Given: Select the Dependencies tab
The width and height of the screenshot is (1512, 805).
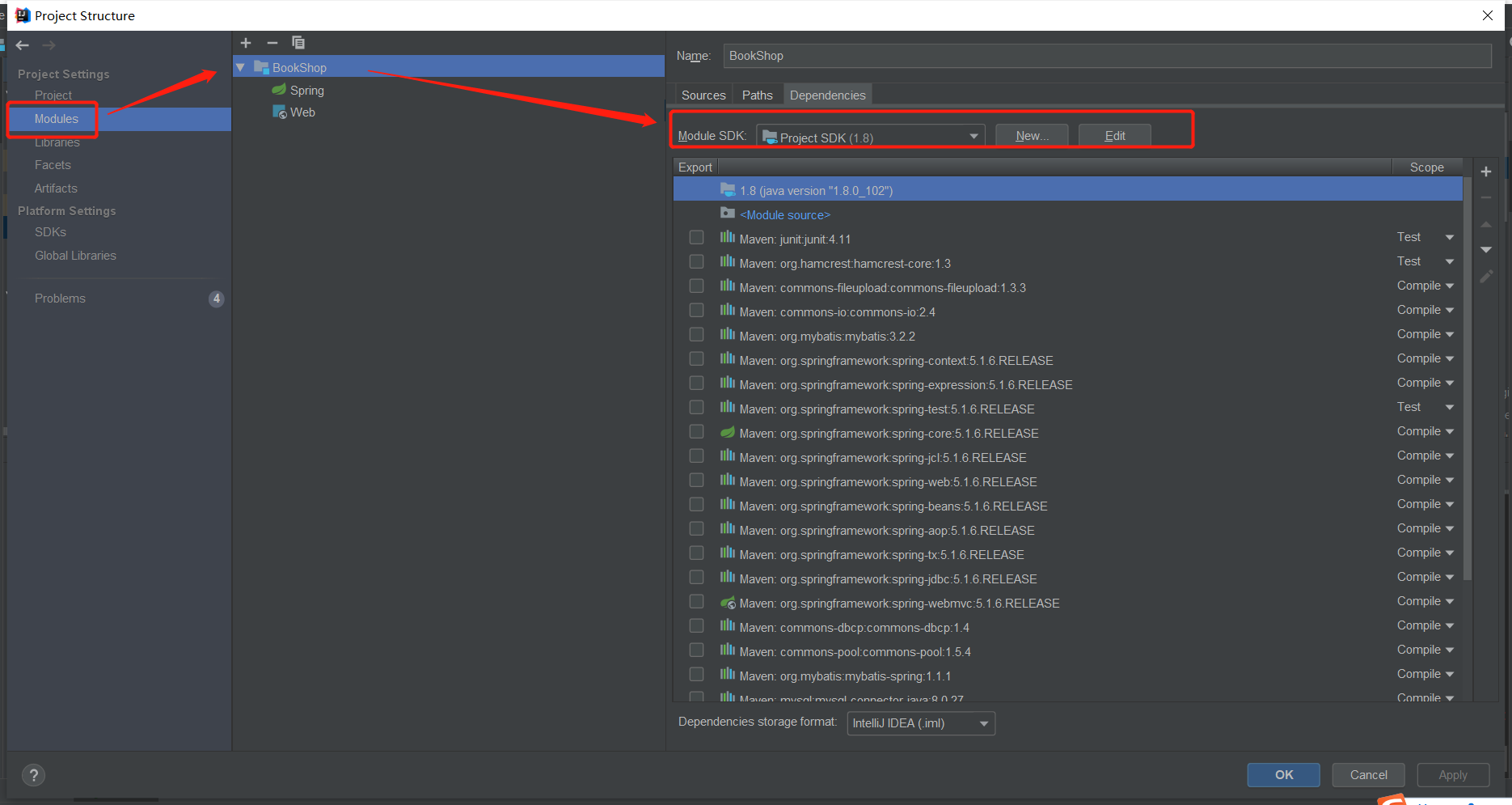Looking at the screenshot, I should pos(827,95).
